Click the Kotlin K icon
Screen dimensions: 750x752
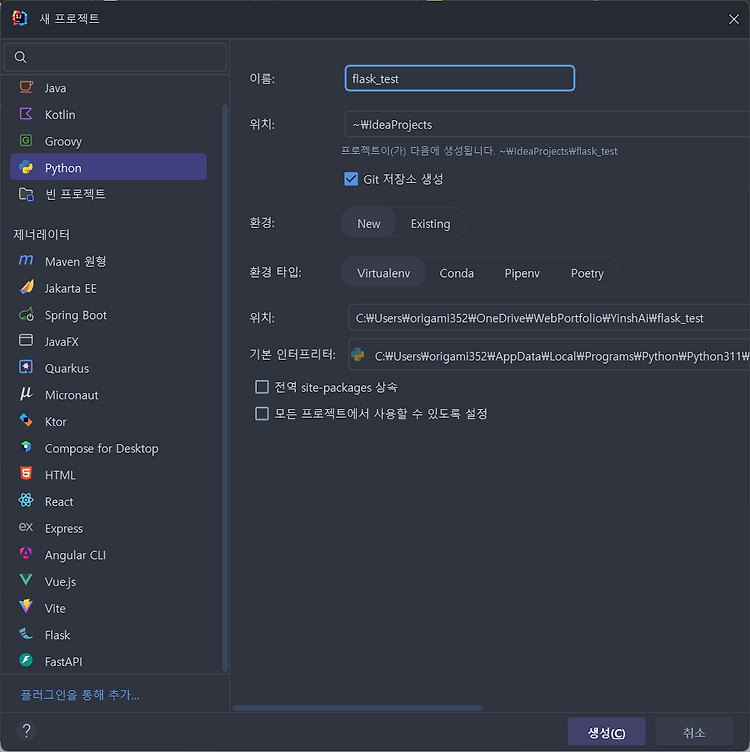[x=26, y=114]
